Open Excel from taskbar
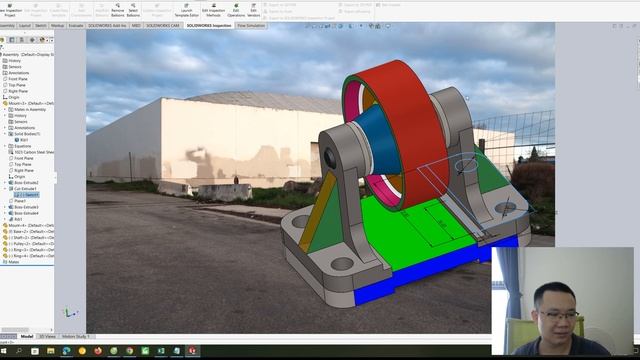The image size is (640, 360). (x=161, y=351)
